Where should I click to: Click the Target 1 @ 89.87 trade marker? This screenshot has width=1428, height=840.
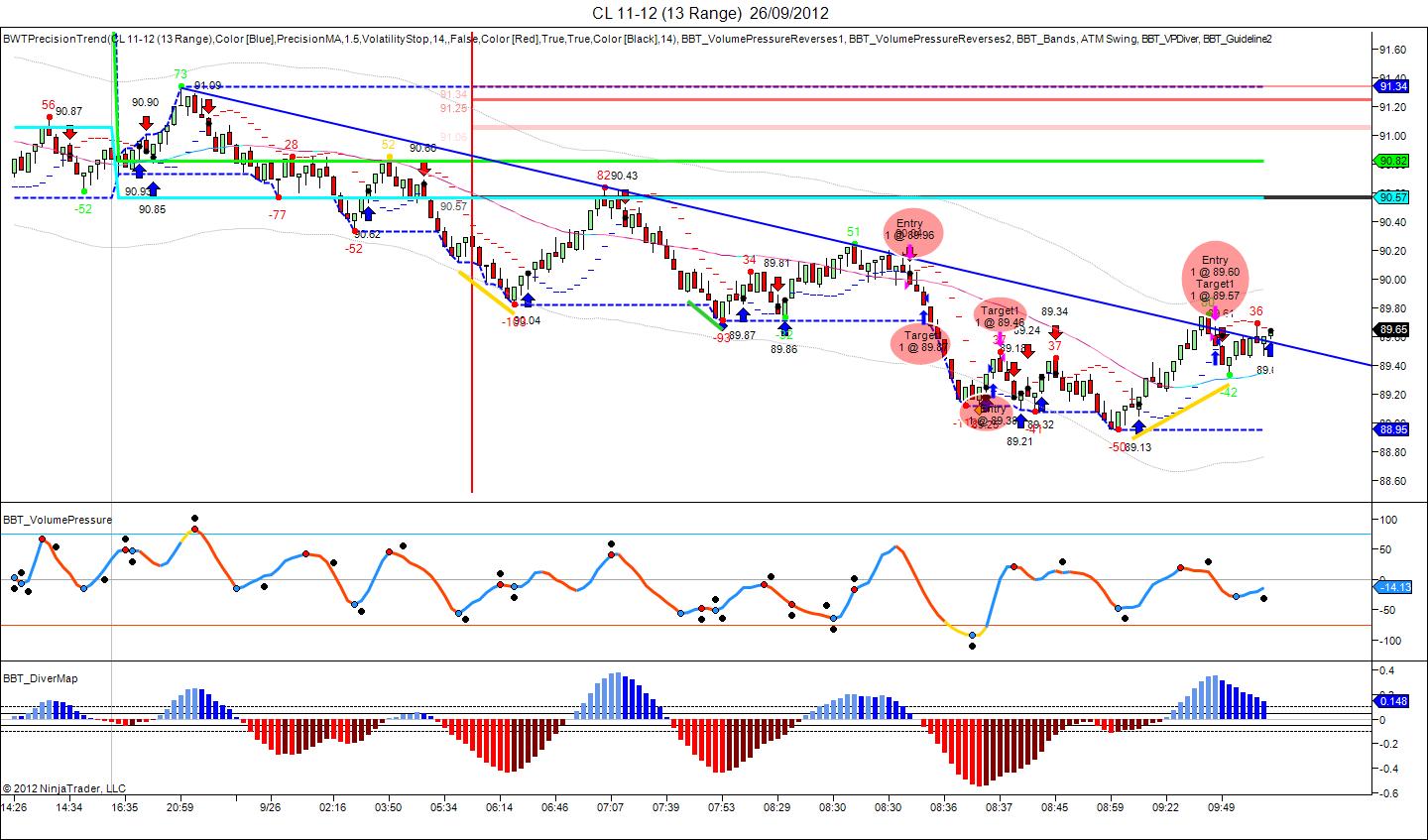[921, 341]
